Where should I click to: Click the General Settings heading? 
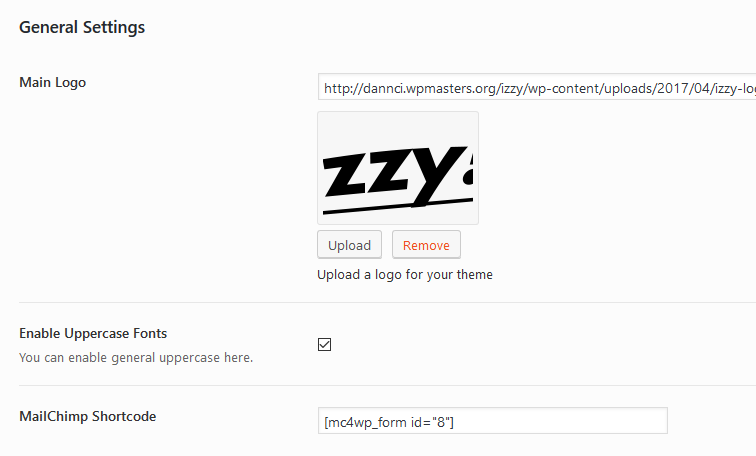click(x=82, y=27)
